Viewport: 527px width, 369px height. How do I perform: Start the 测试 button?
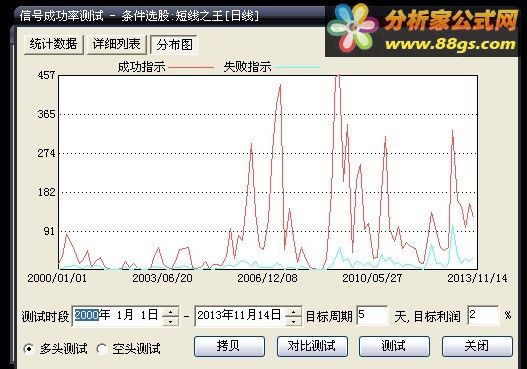tap(394, 346)
